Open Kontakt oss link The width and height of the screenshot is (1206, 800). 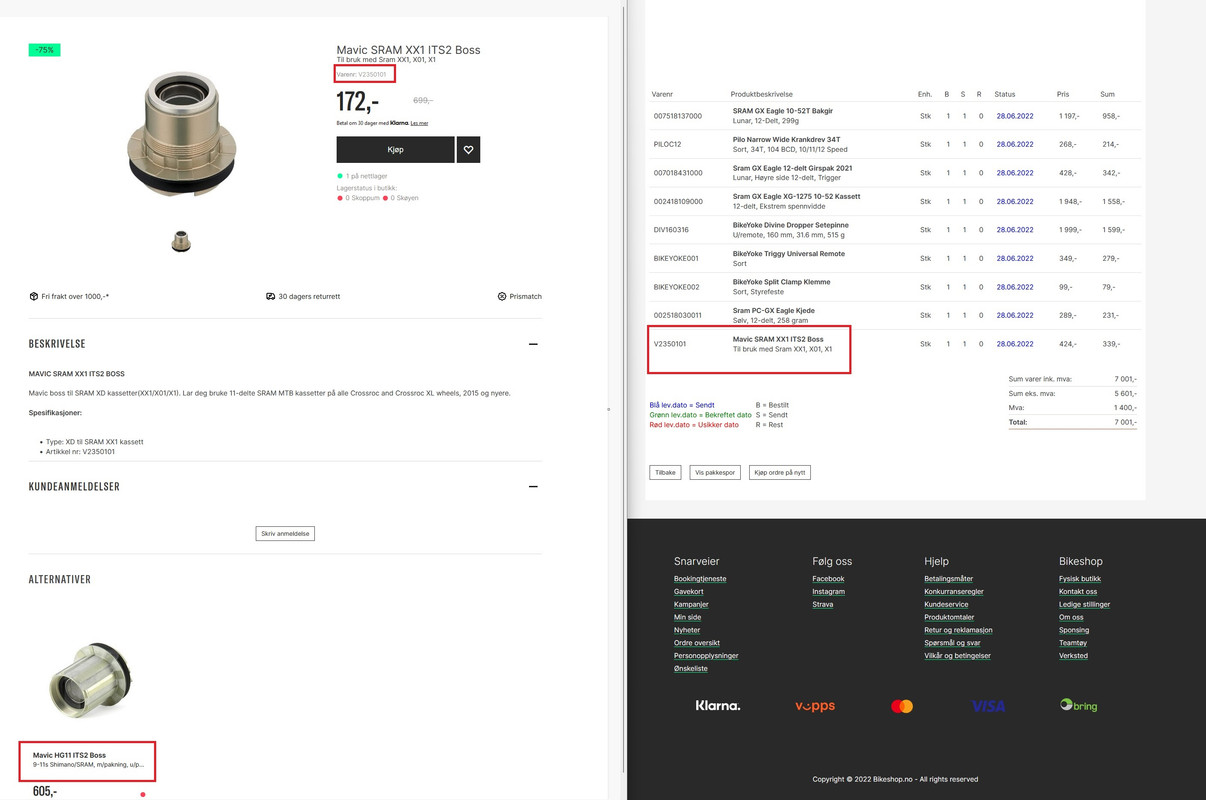pyautogui.click(x=1078, y=592)
